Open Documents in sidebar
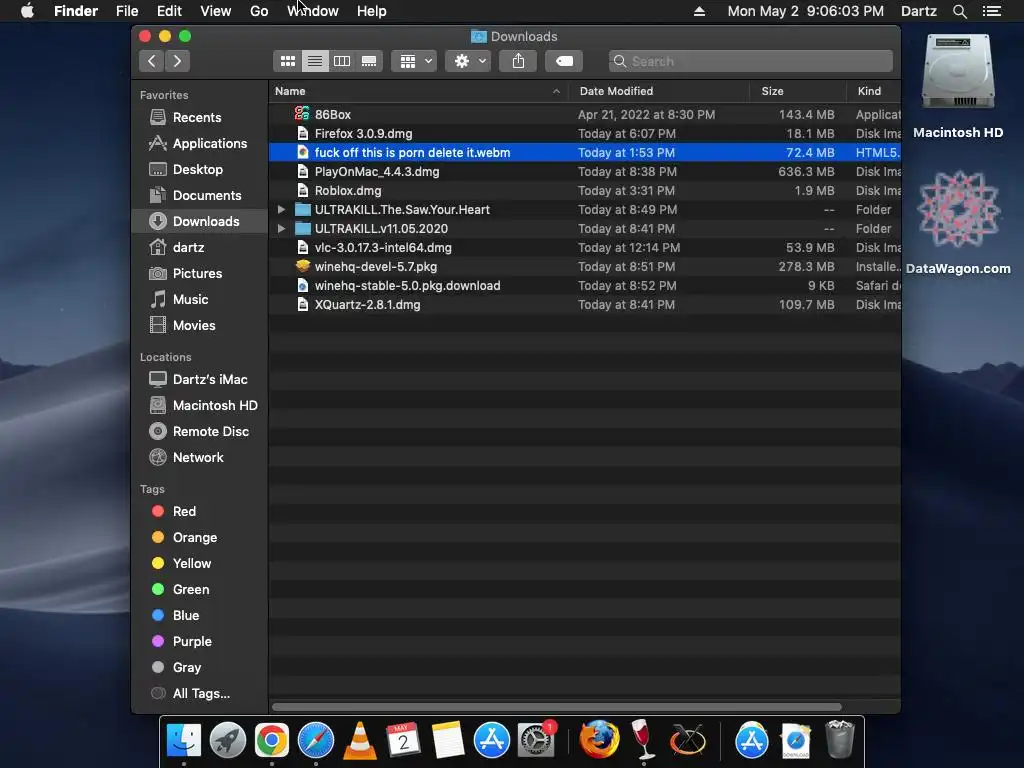Screen dimensions: 1024x768 199,195
